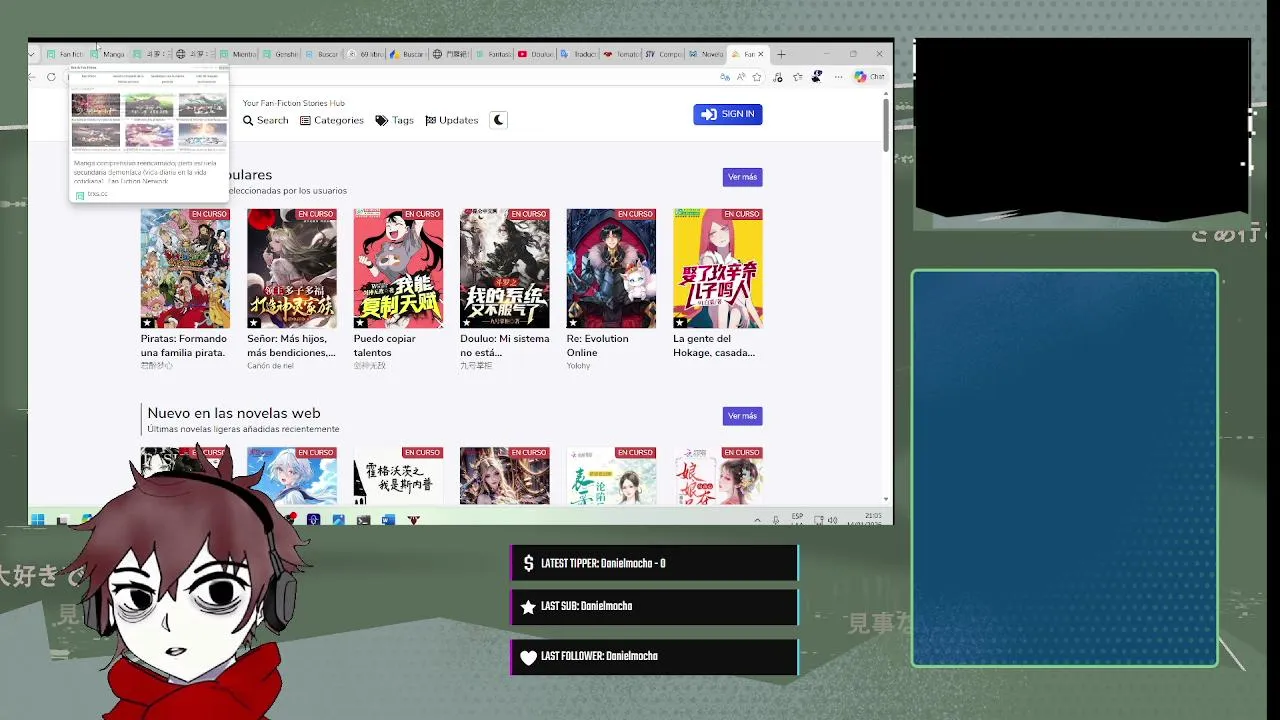Screen dimensions: 1280x720
Task: Click the star icon on La gente del Hokage cover
Action: [680, 323]
